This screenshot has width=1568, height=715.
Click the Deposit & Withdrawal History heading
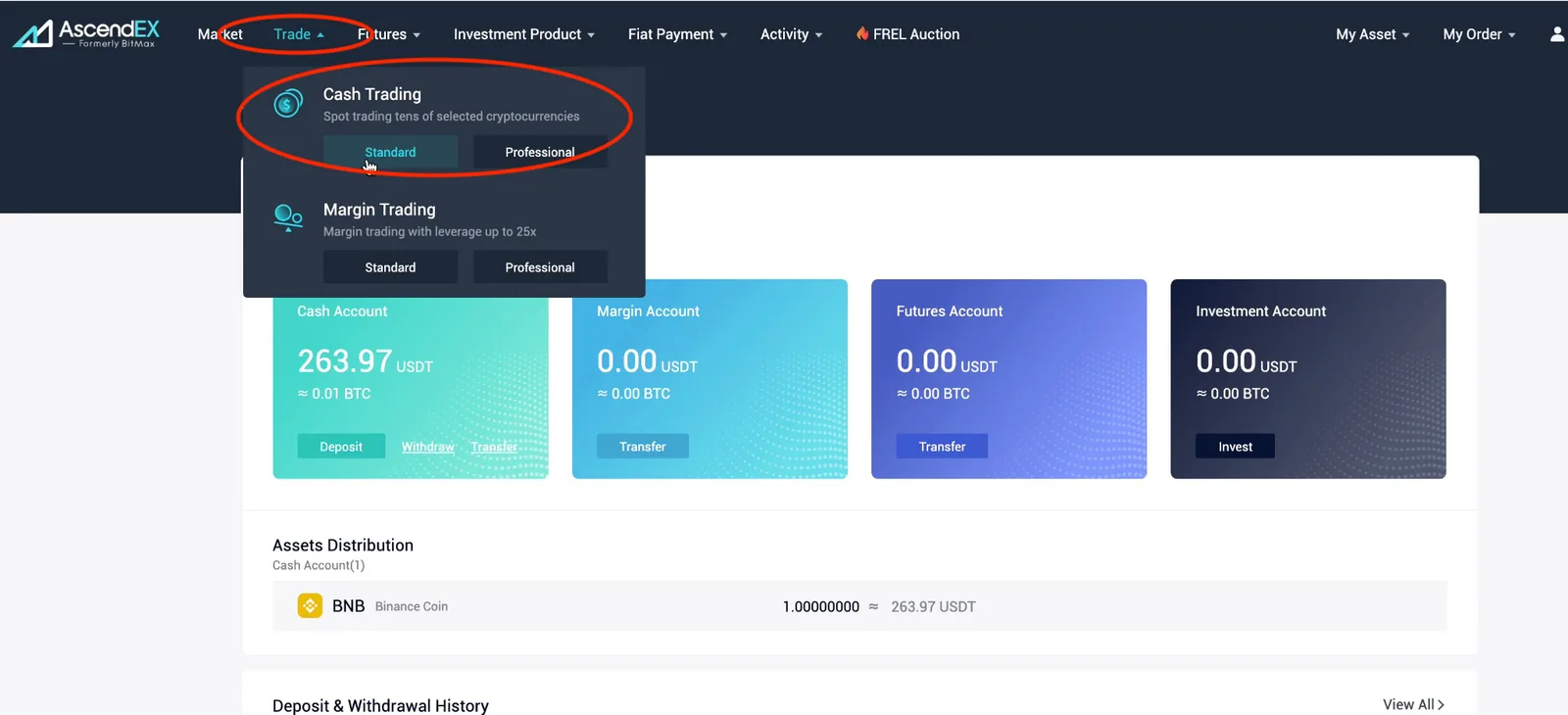click(x=380, y=705)
